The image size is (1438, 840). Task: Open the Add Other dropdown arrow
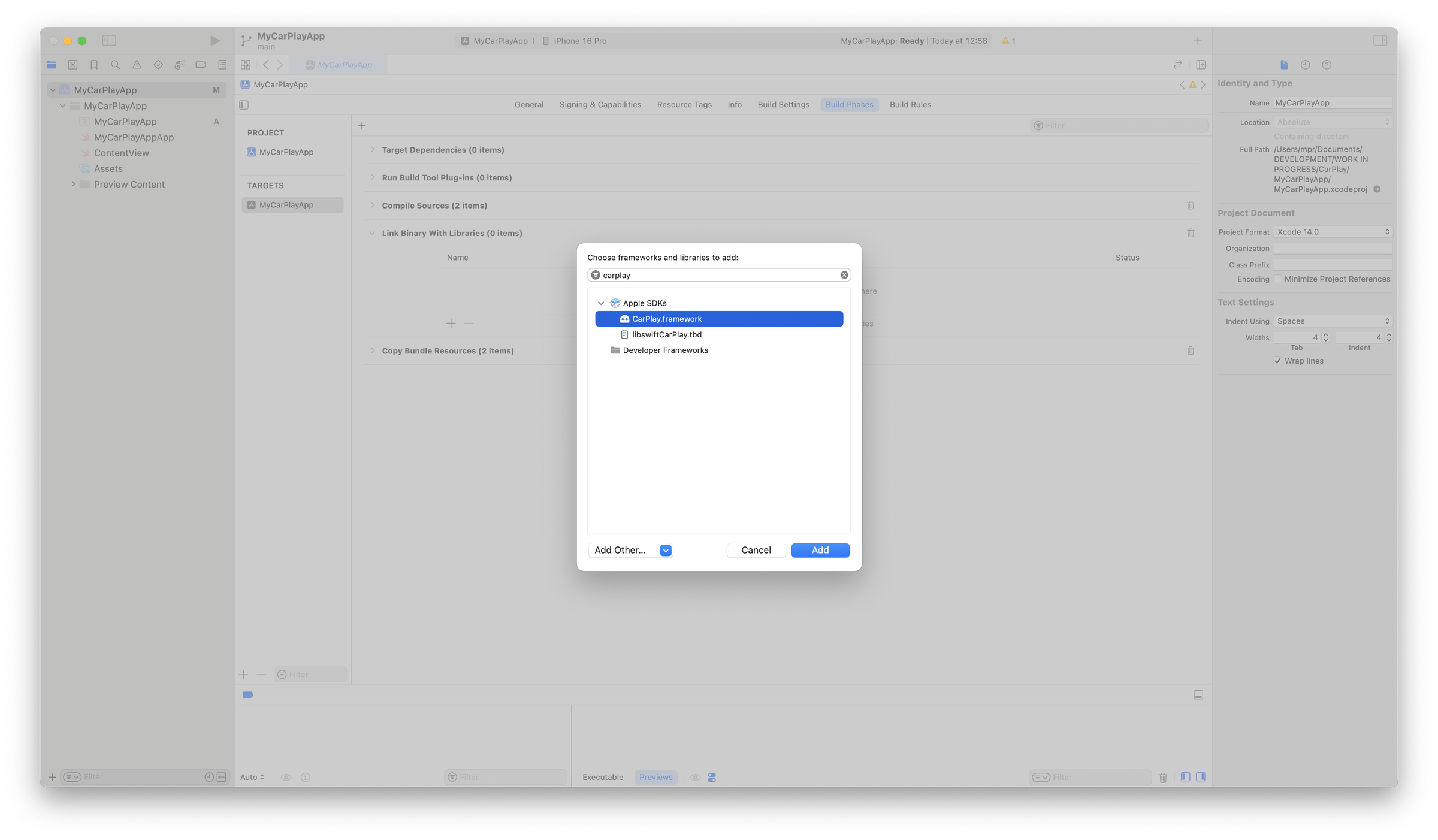tap(665, 551)
